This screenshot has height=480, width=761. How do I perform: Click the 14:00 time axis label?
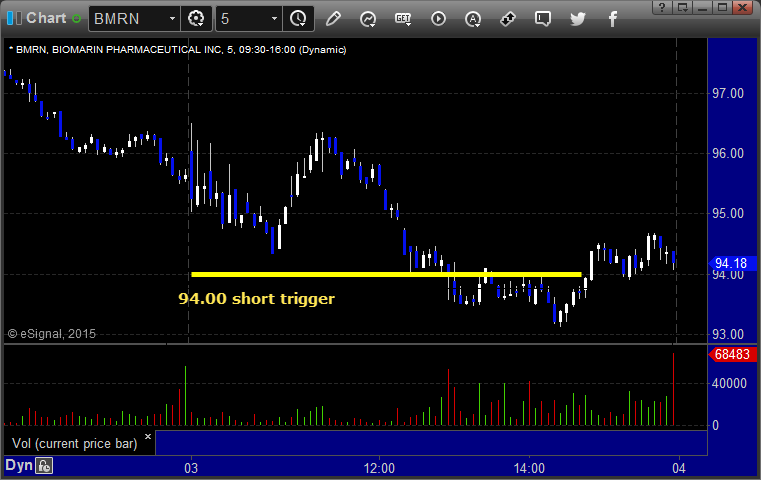pos(529,468)
